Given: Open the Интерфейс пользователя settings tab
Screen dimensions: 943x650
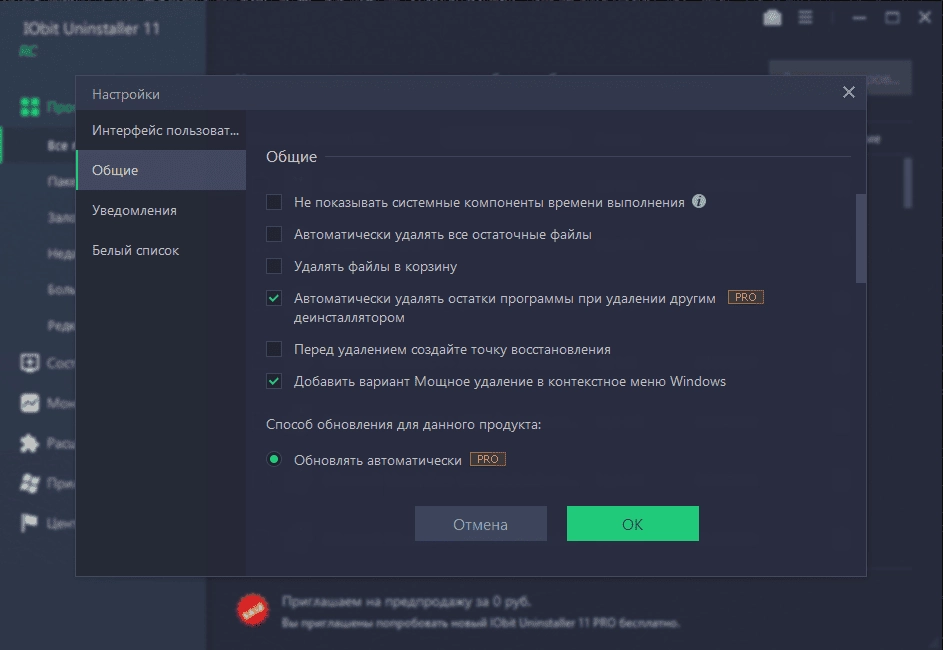Looking at the screenshot, I should [161, 130].
